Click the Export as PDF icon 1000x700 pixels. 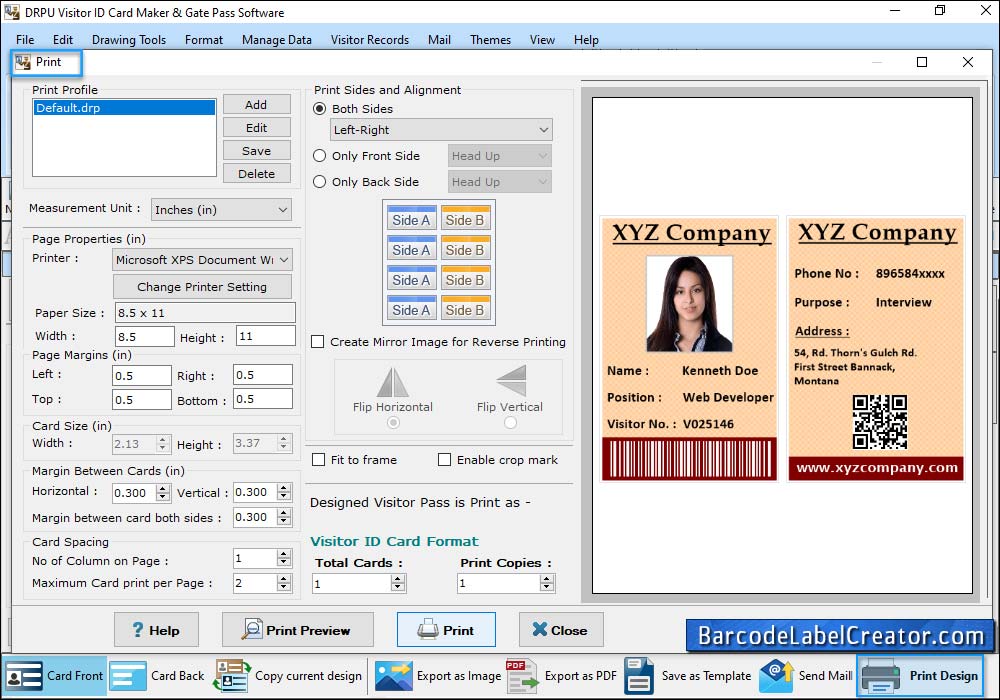(522, 676)
